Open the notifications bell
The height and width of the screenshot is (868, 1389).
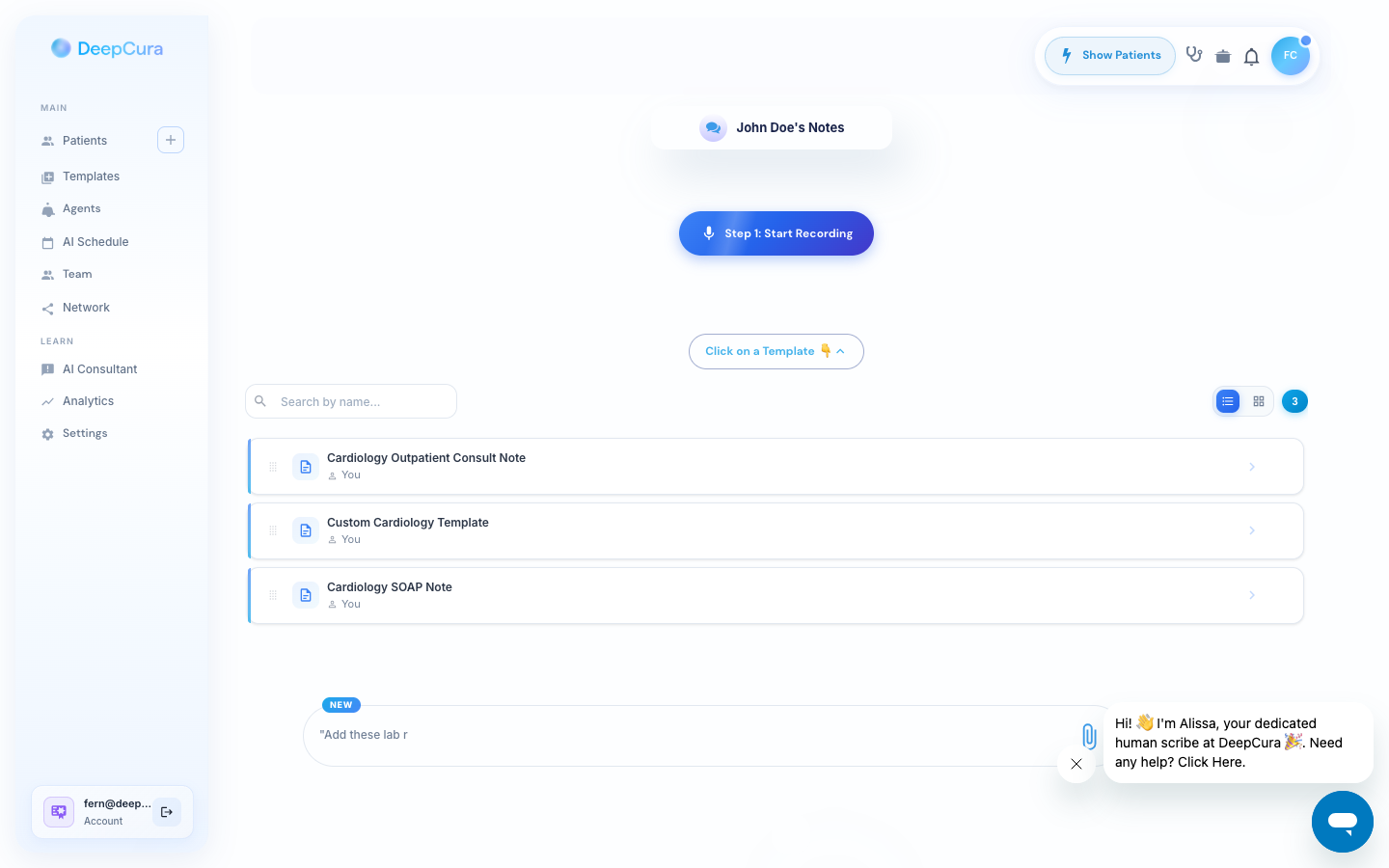[x=1251, y=56]
